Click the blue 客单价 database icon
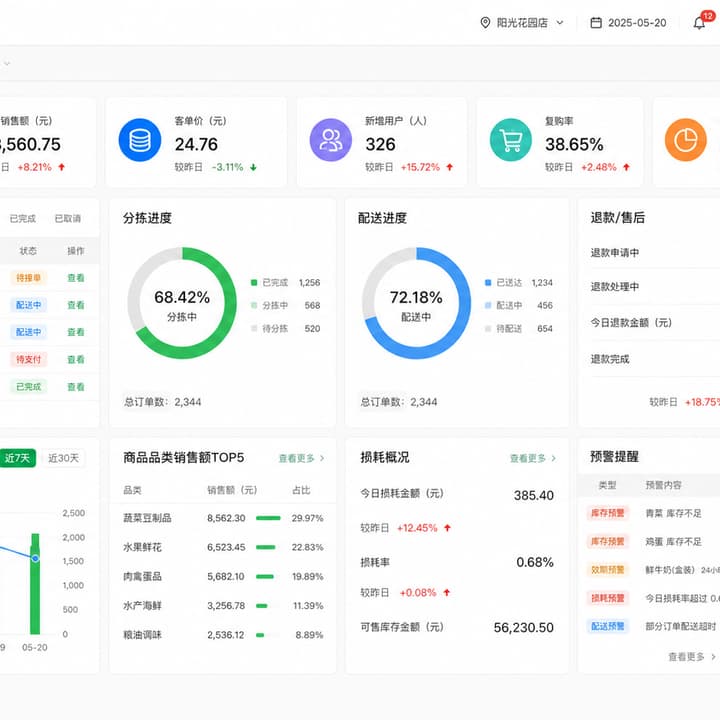Viewport: 720px width, 720px height. click(140, 140)
